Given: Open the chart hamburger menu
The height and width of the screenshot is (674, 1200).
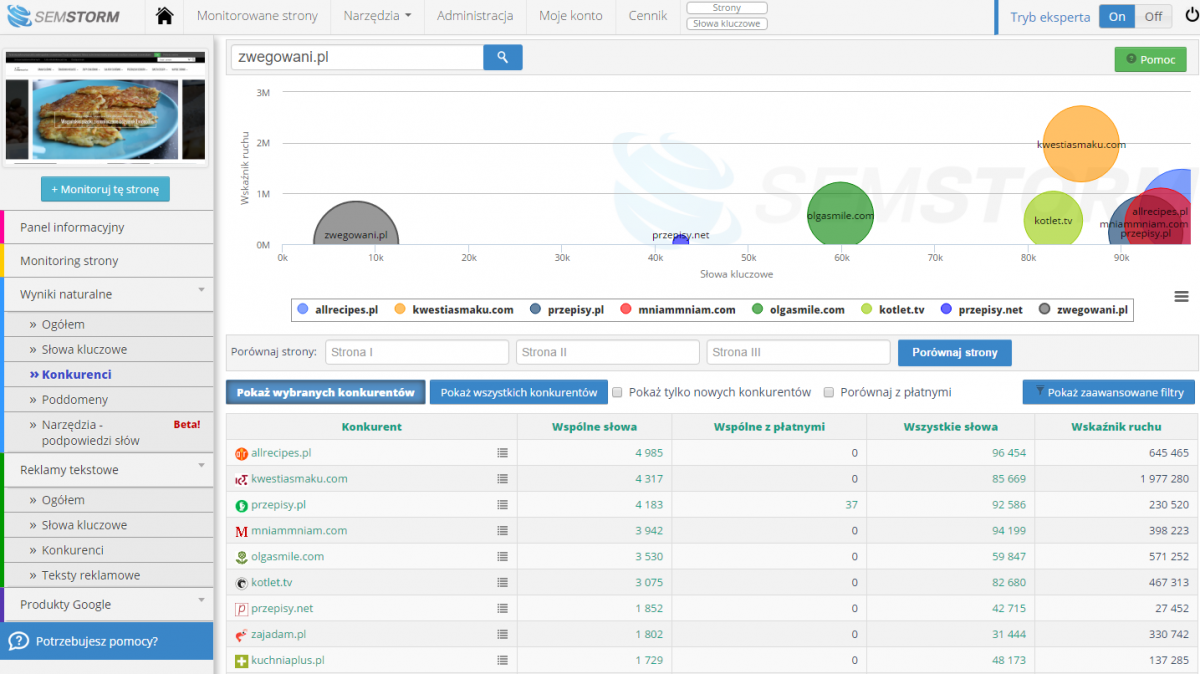Looking at the screenshot, I should tap(1181, 297).
